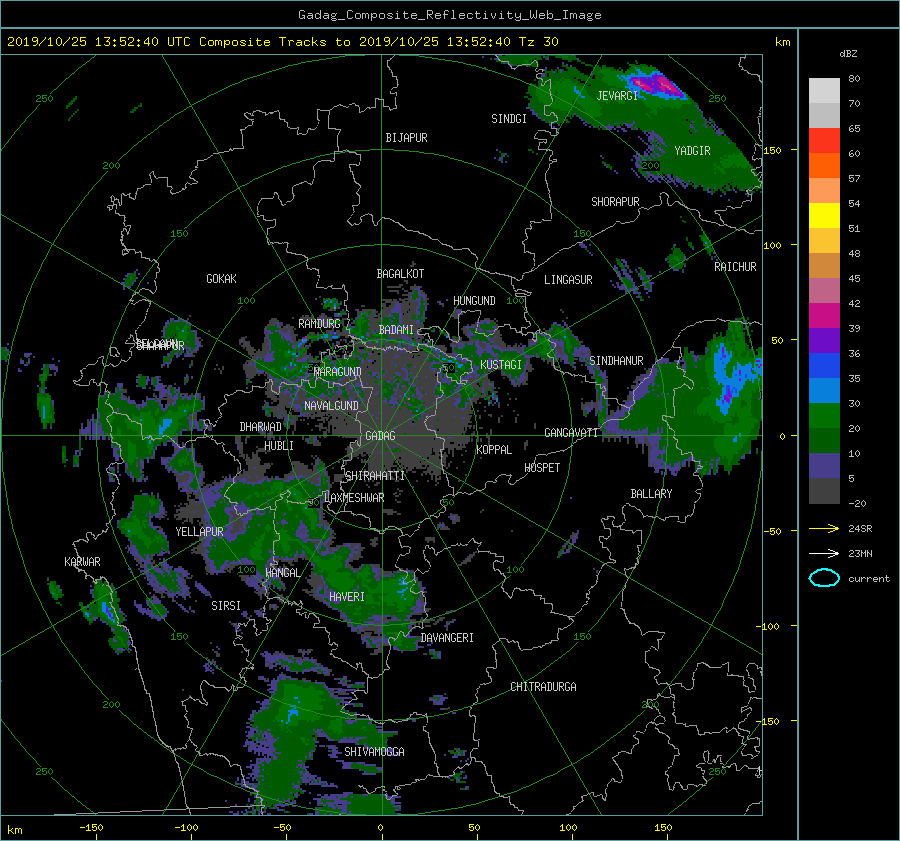Click the LINGASUR town label
The image size is (900, 841).
pos(568,280)
